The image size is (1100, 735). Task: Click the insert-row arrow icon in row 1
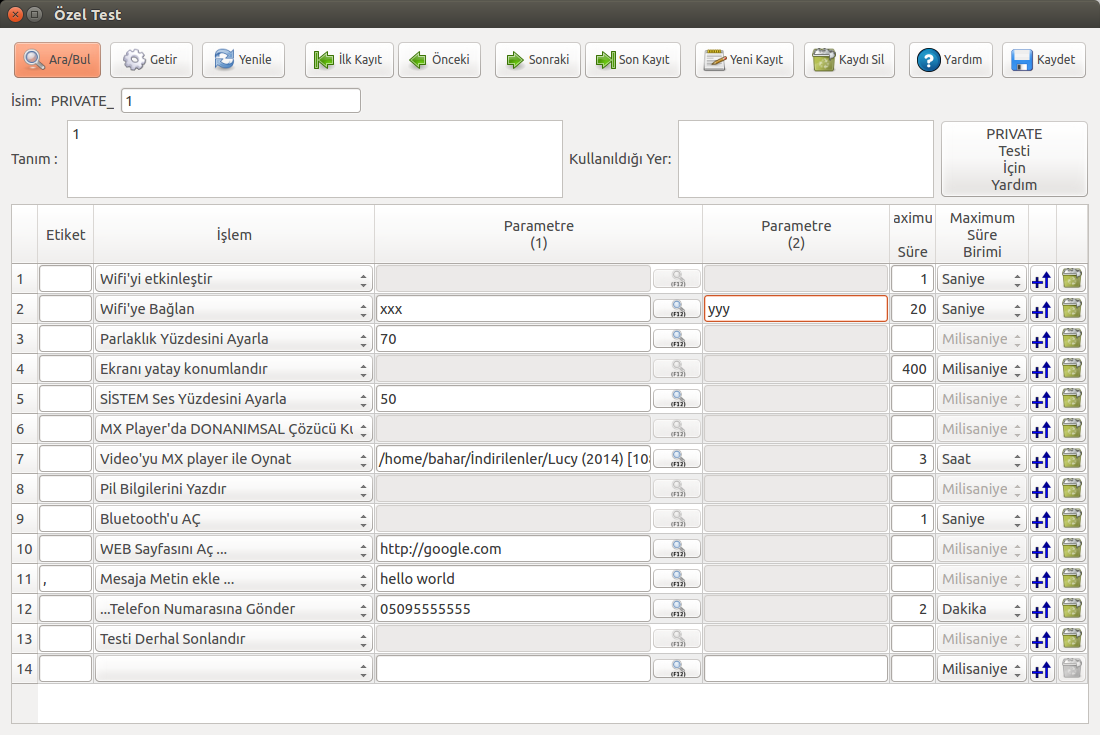pyautogui.click(x=1042, y=280)
